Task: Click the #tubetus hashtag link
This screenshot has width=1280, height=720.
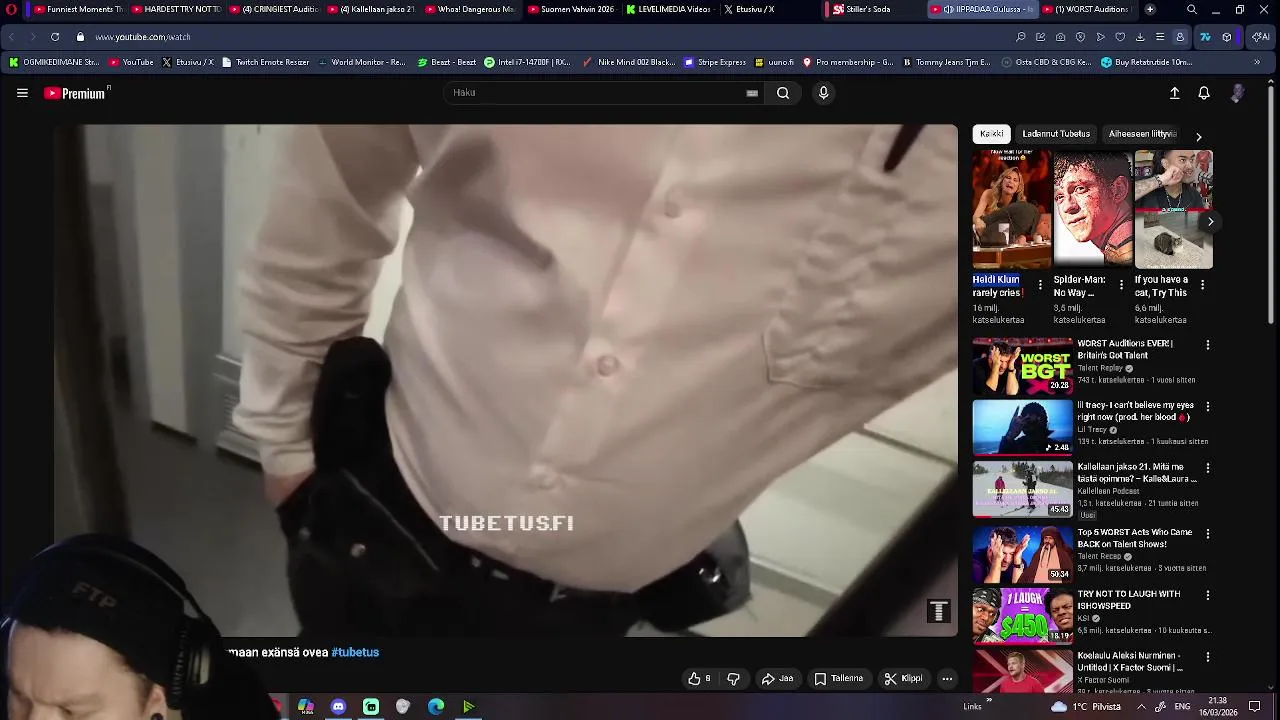Action: (x=355, y=652)
